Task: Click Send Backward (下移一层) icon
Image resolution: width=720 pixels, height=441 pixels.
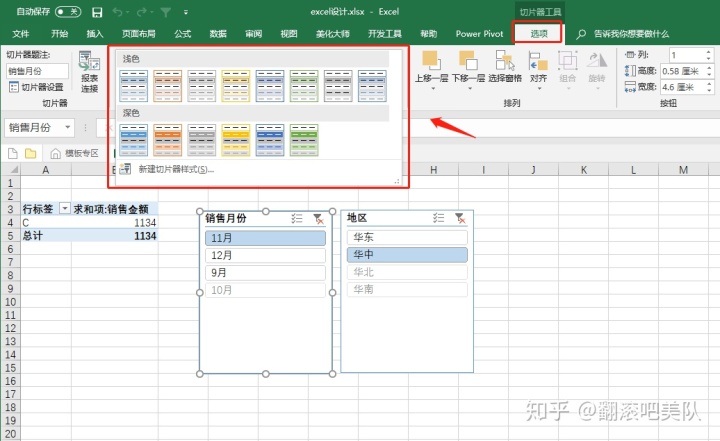Action: tap(468, 60)
